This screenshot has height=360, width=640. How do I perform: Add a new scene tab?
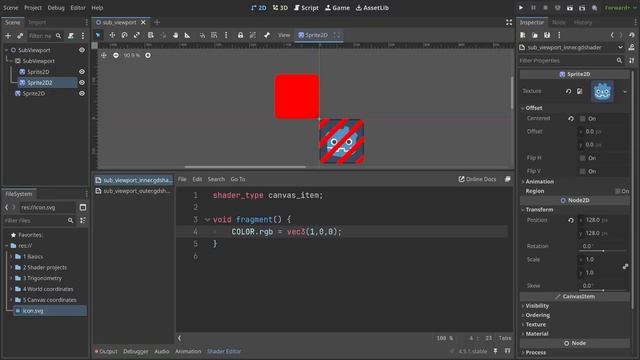(157, 22)
